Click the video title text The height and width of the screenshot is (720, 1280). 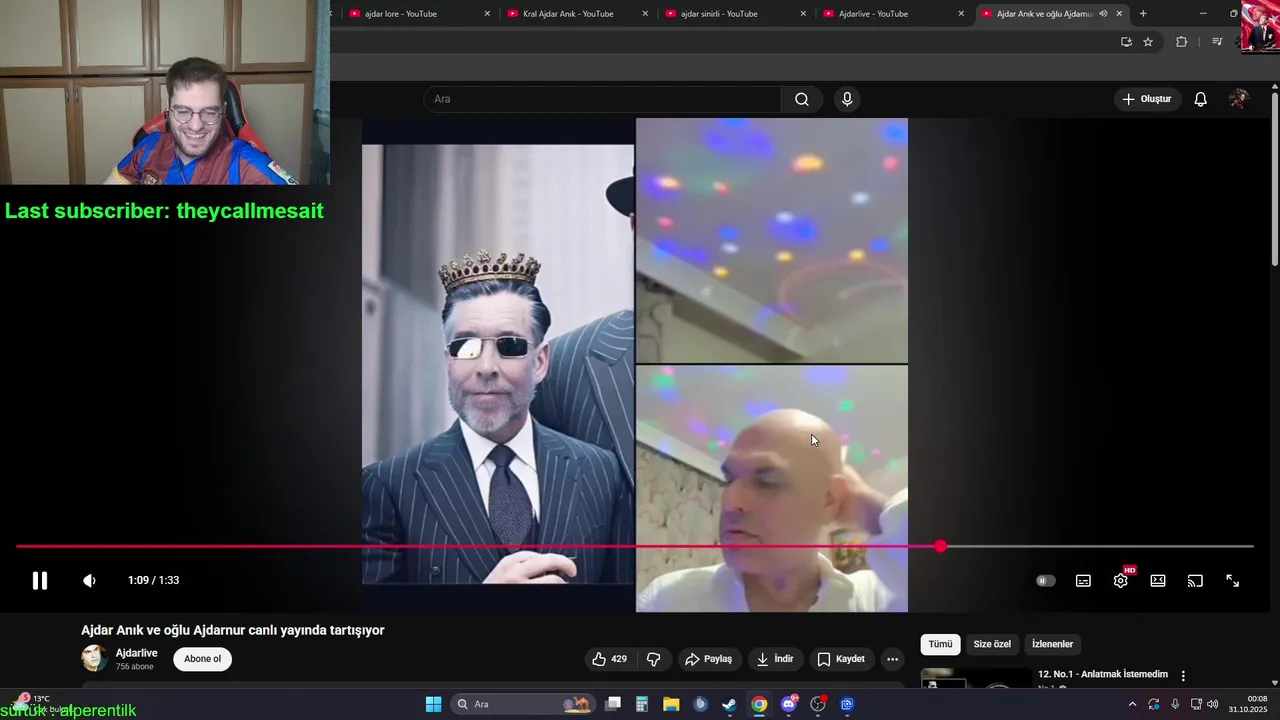tap(233, 630)
